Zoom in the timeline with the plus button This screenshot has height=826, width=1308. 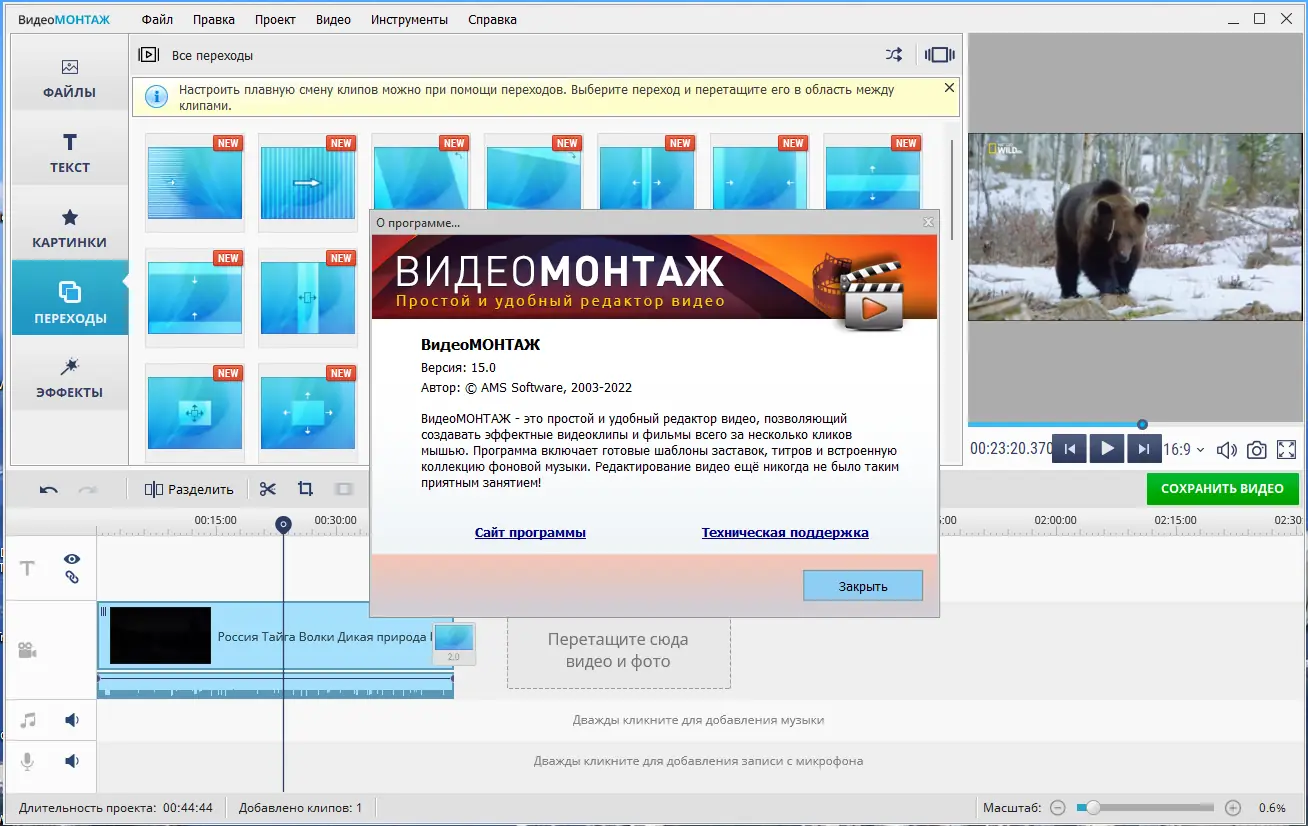coord(1233,808)
